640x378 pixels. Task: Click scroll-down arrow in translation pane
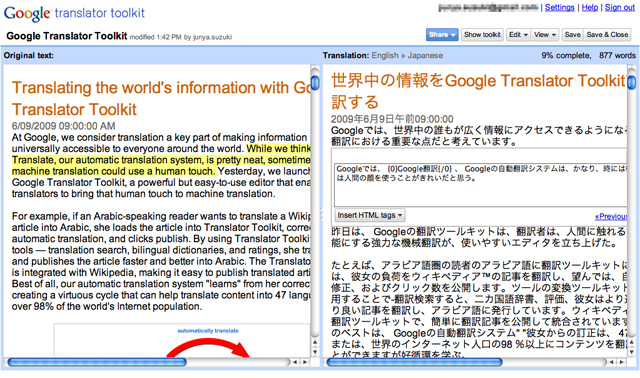632,351
